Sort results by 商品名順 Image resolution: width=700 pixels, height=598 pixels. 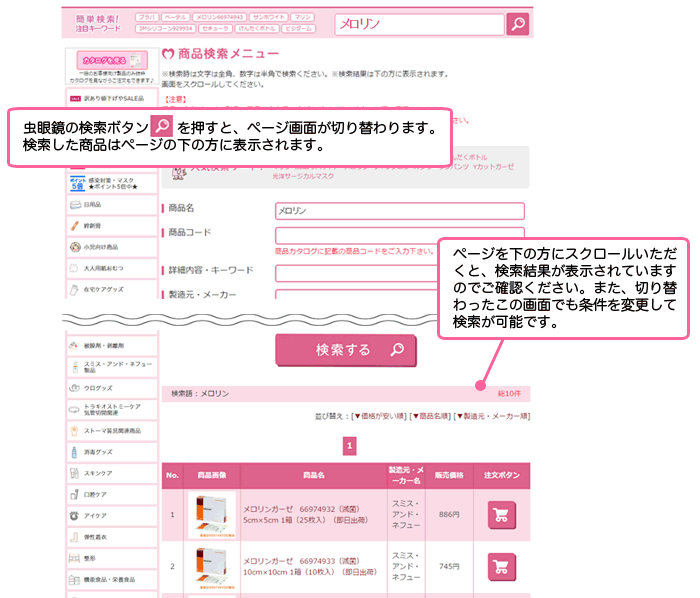[431, 415]
